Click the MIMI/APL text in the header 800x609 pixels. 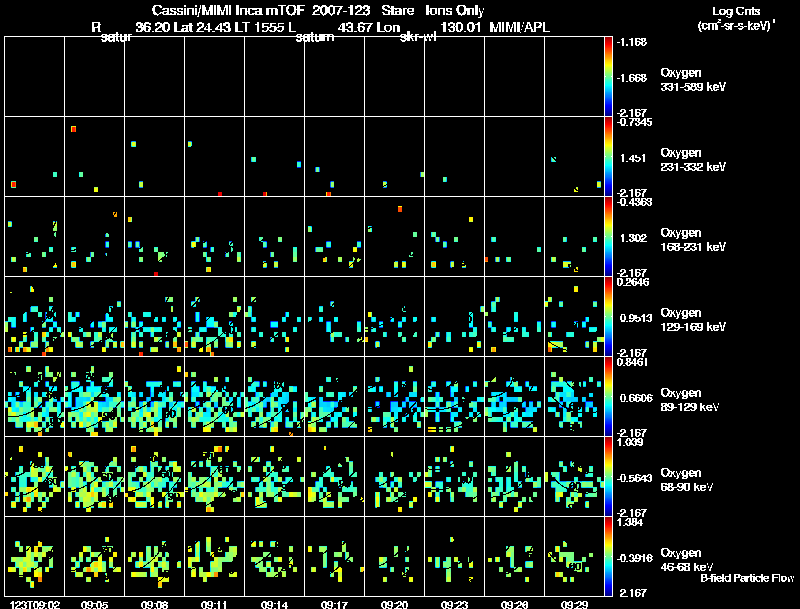point(519,27)
